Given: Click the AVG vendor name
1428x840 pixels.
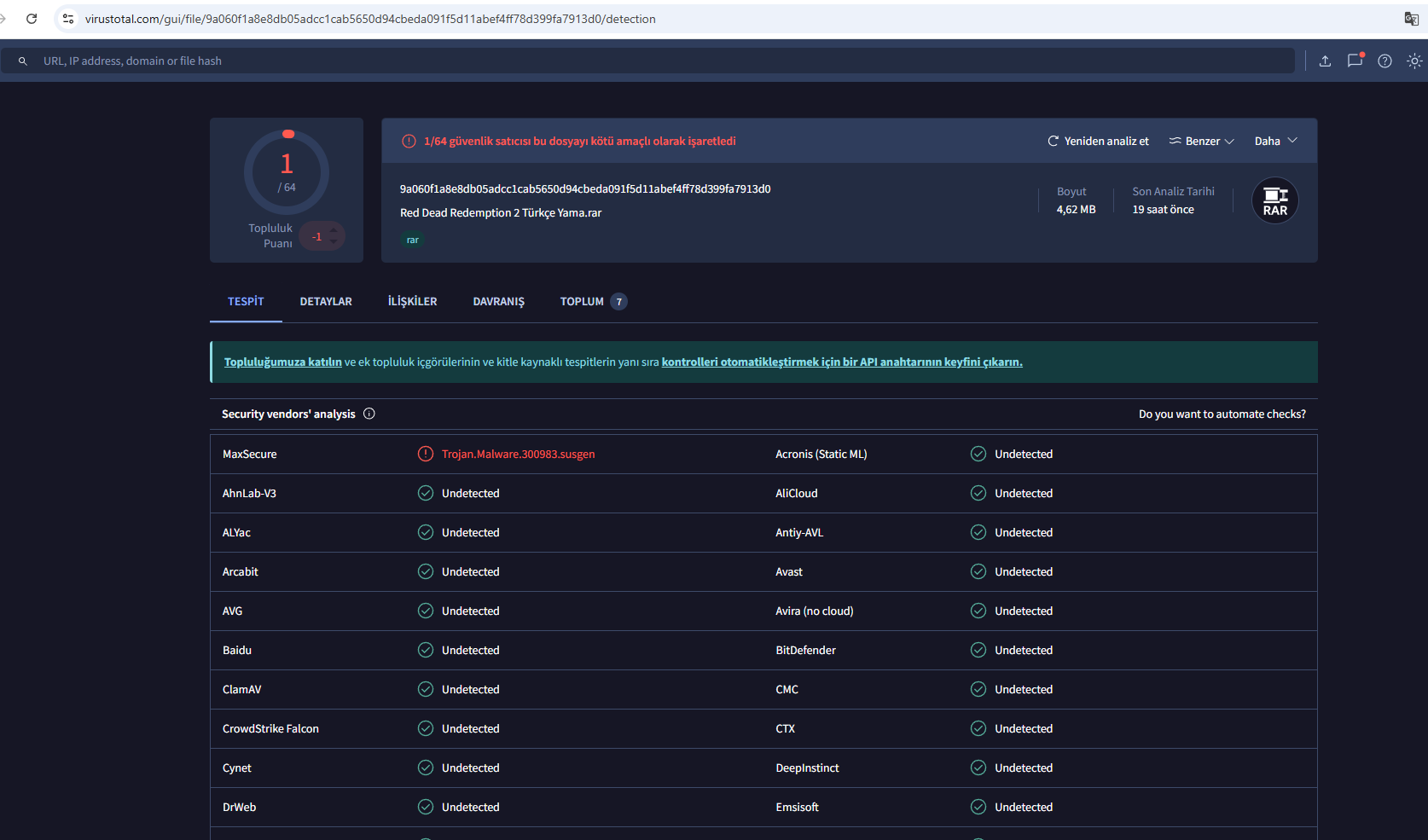Looking at the screenshot, I should pos(233,611).
